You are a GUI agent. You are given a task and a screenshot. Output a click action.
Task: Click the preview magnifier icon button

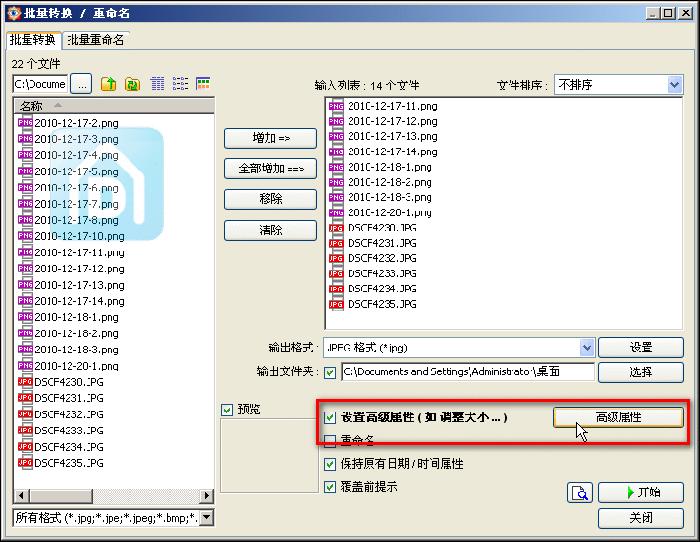coord(579,493)
